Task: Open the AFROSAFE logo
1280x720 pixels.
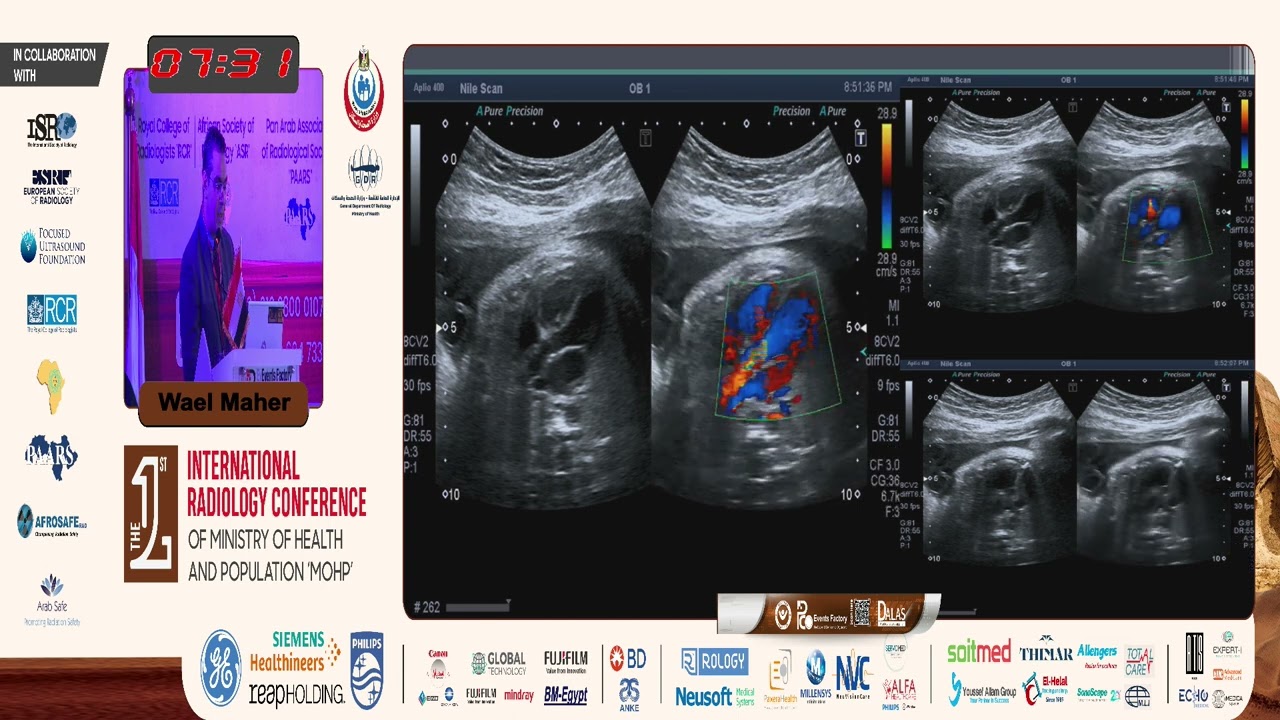Action: tap(51, 522)
